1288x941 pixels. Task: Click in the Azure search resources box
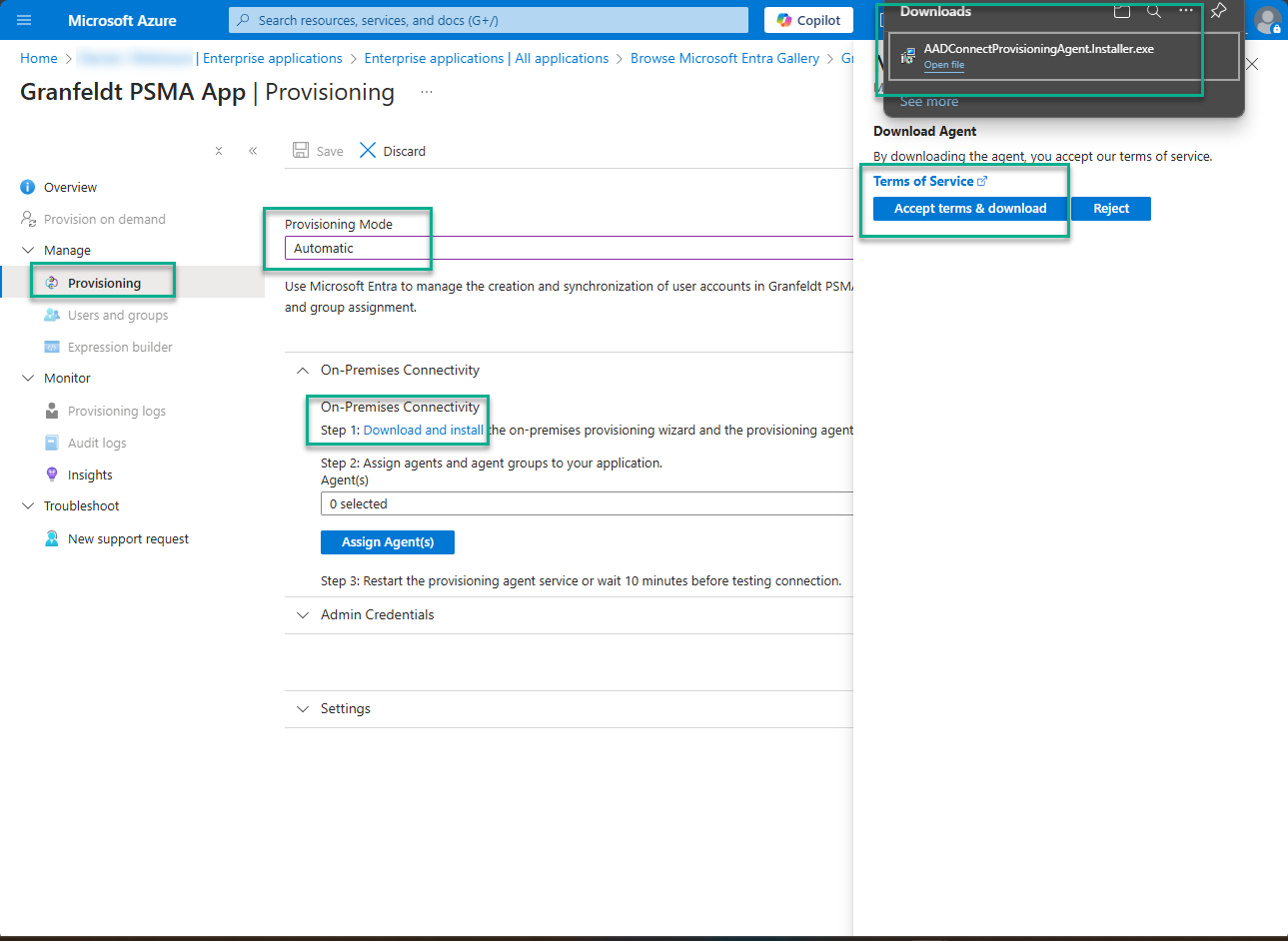pyautogui.click(x=488, y=20)
